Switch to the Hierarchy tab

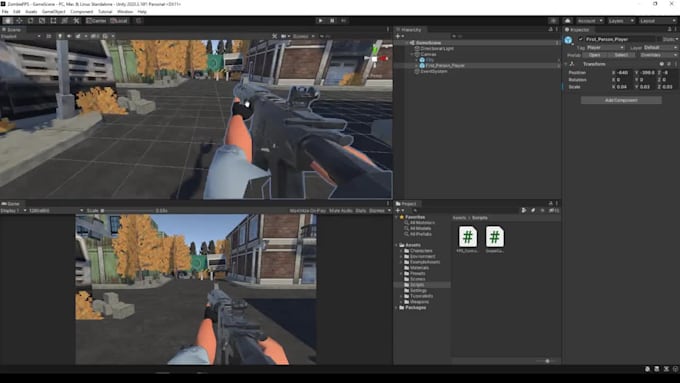click(409, 29)
